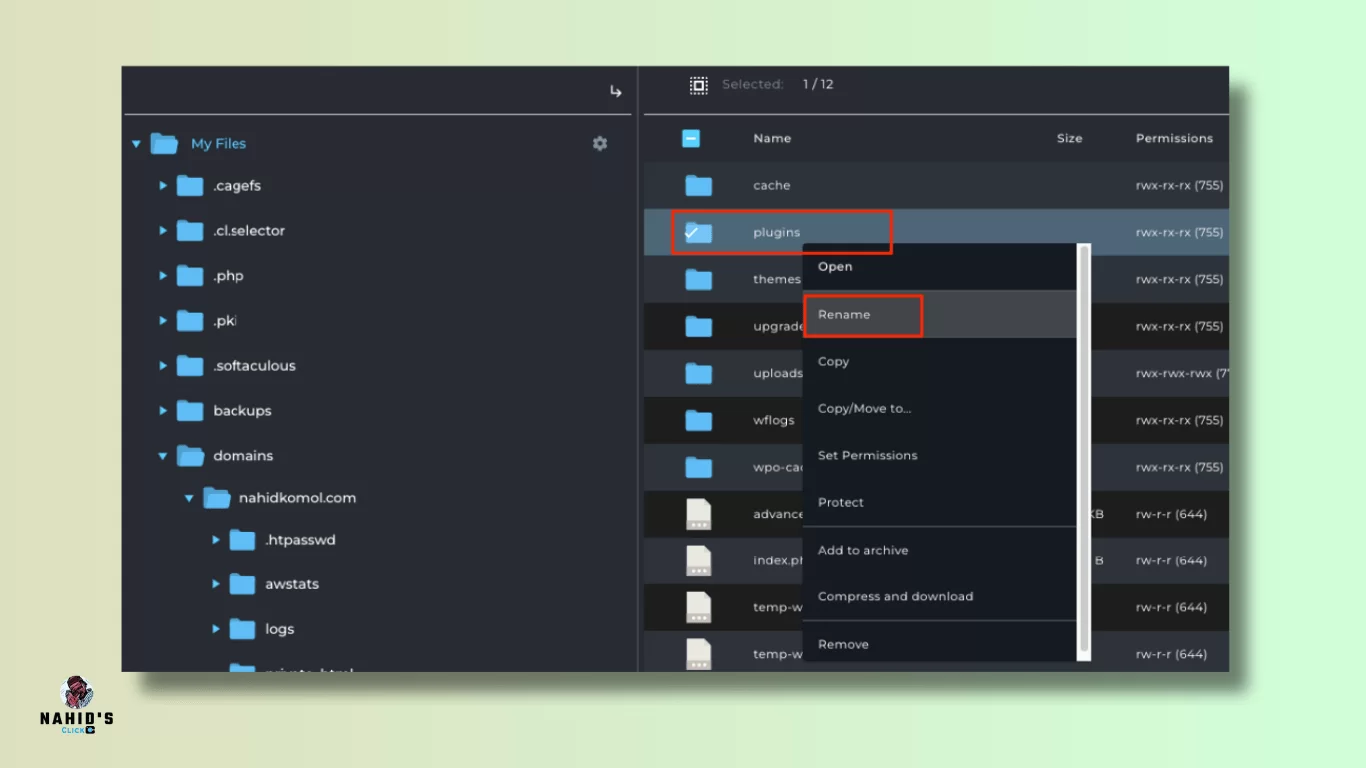This screenshot has height=768, width=1366.
Task: Click the logs folder icon in tree
Action: point(242,629)
